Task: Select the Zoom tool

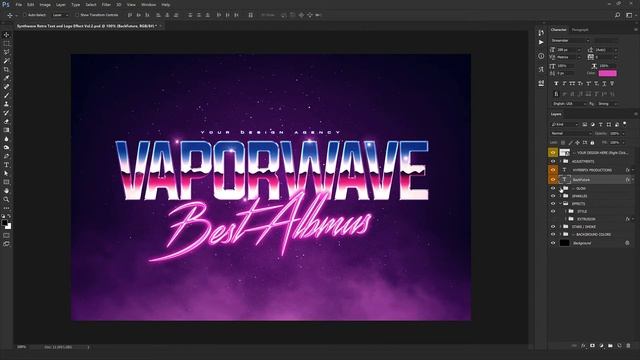Action: [7, 200]
